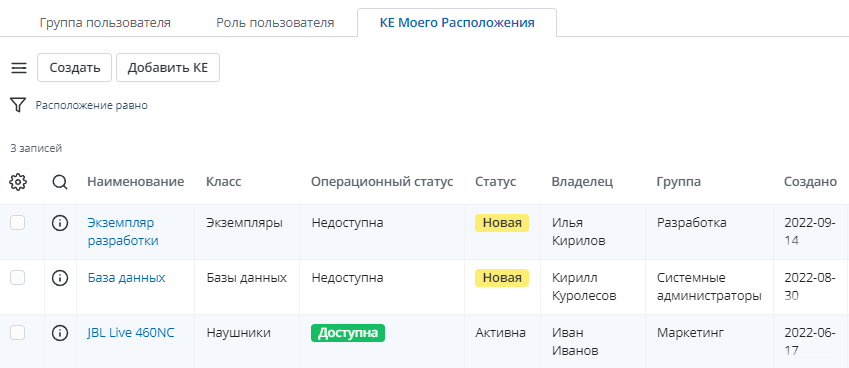Tick checkbox for JBL Live 460NC row
This screenshot has height=368, width=849.
pos(18,332)
